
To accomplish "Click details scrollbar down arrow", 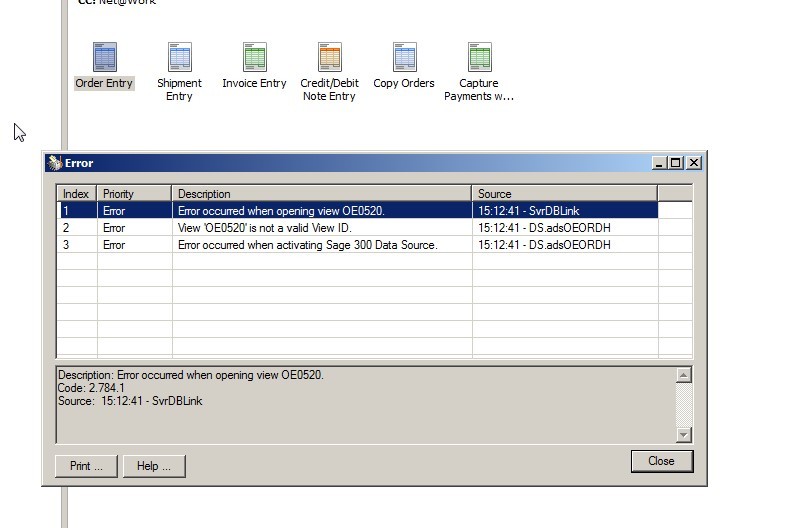I will 683,435.
